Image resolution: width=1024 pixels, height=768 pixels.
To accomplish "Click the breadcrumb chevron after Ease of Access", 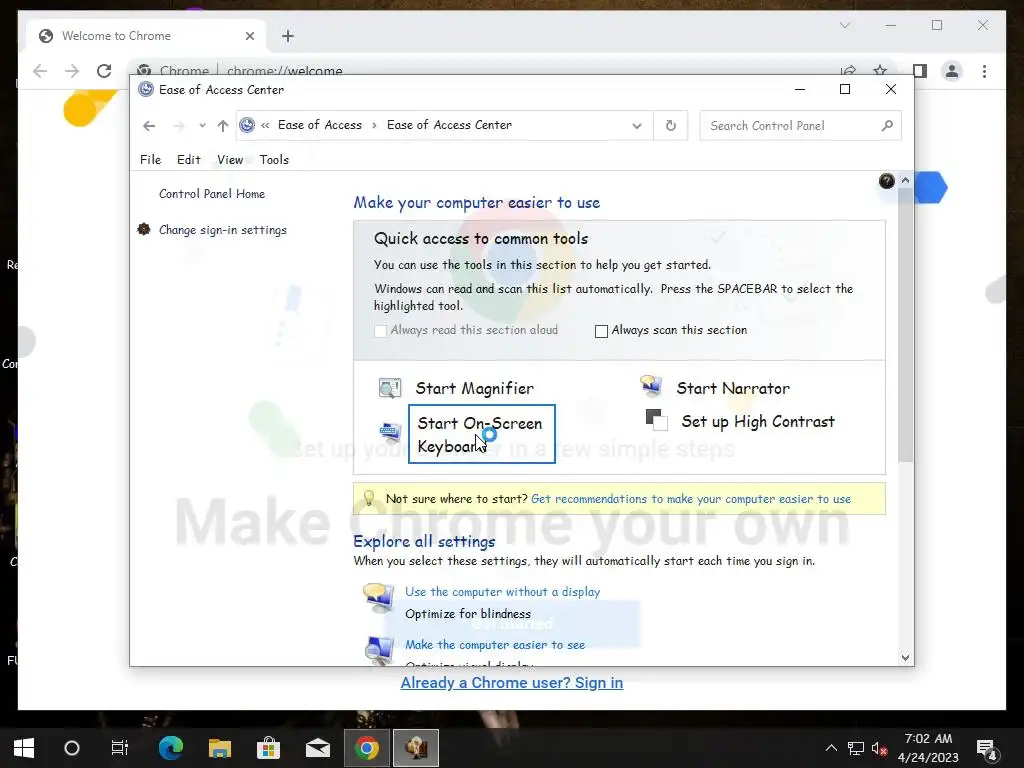I will pos(374,125).
